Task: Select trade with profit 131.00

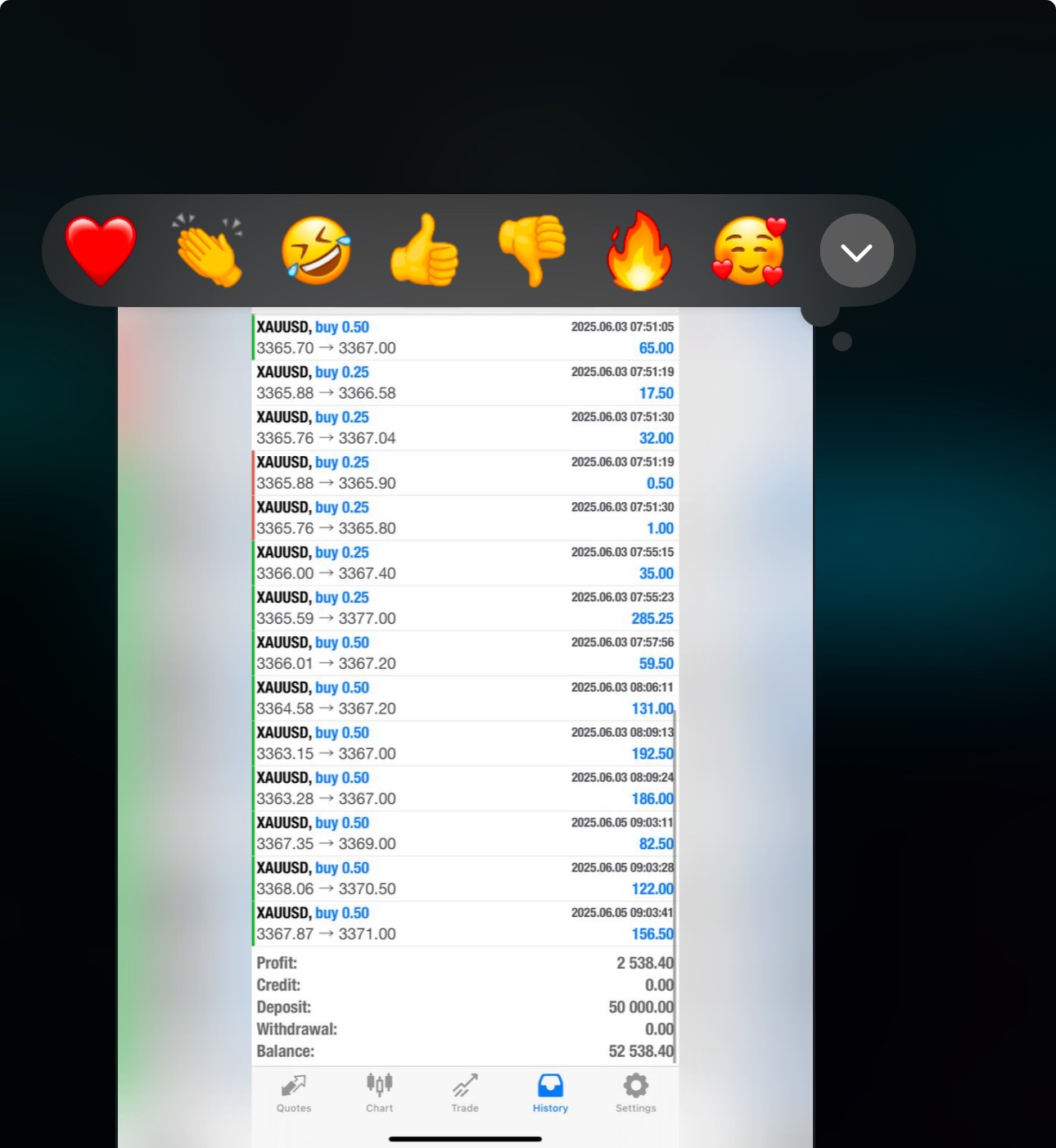Action: coord(464,698)
